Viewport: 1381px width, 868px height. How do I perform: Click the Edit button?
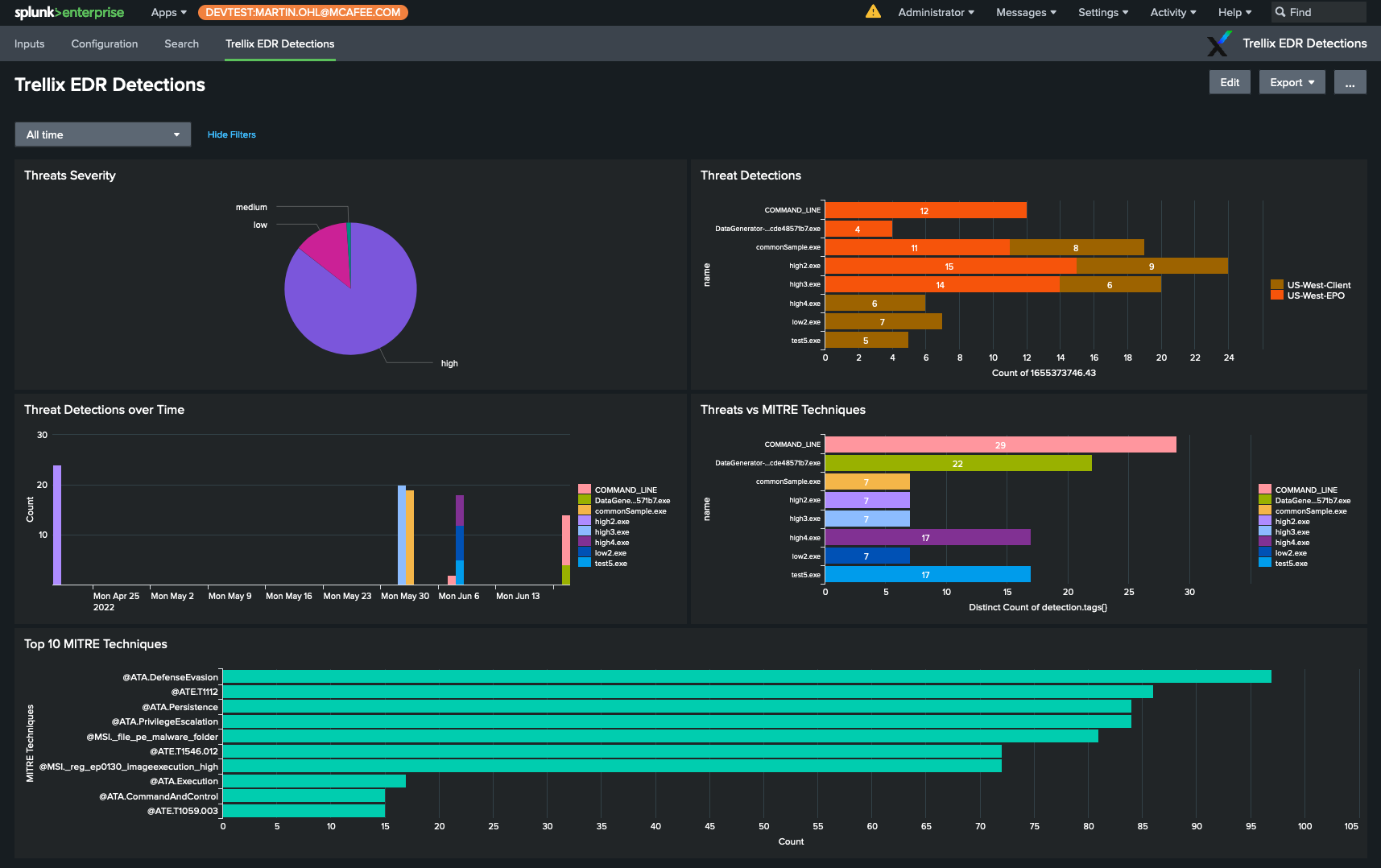pos(1229,81)
